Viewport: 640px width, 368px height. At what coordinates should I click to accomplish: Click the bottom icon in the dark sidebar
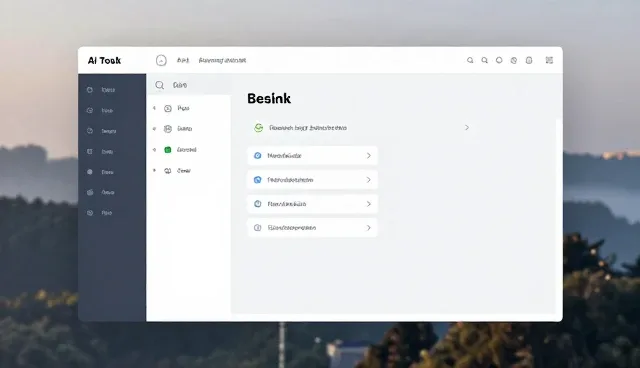click(x=90, y=213)
